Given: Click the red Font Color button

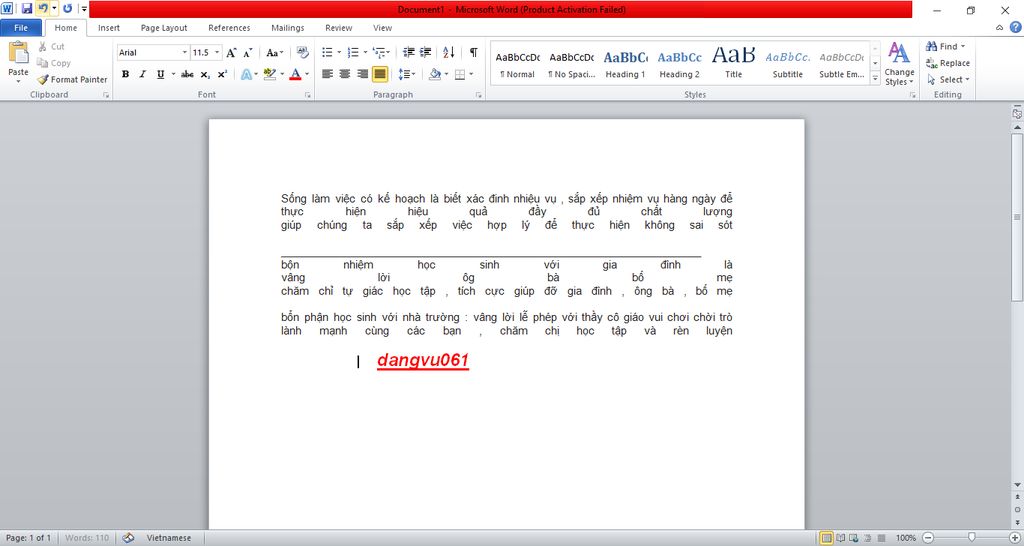Looking at the screenshot, I should click(295, 74).
